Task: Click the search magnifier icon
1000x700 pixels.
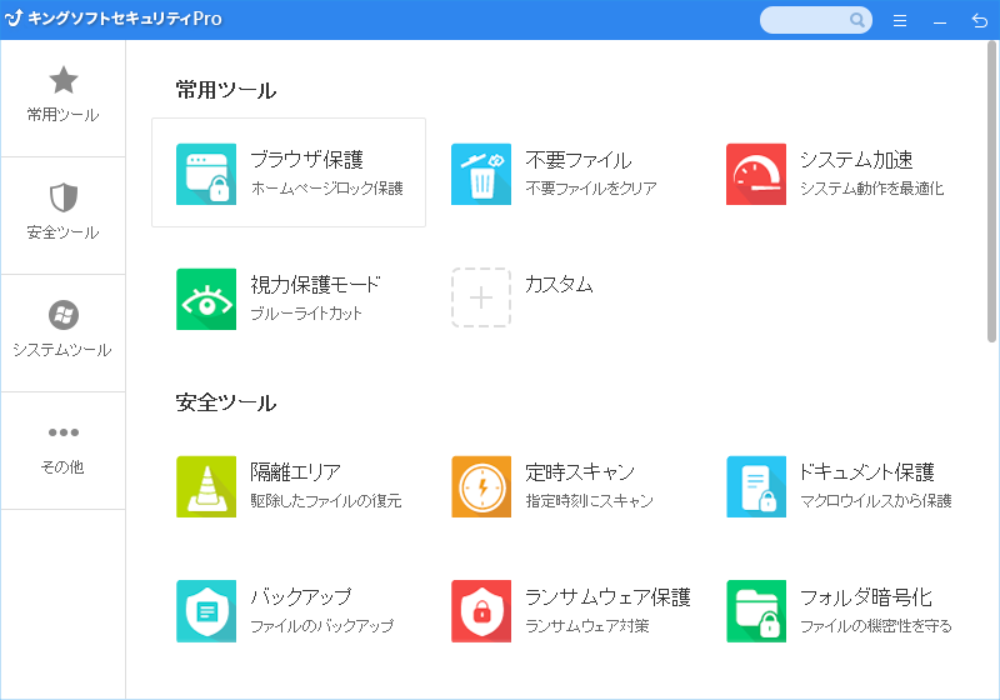Action: point(857,19)
